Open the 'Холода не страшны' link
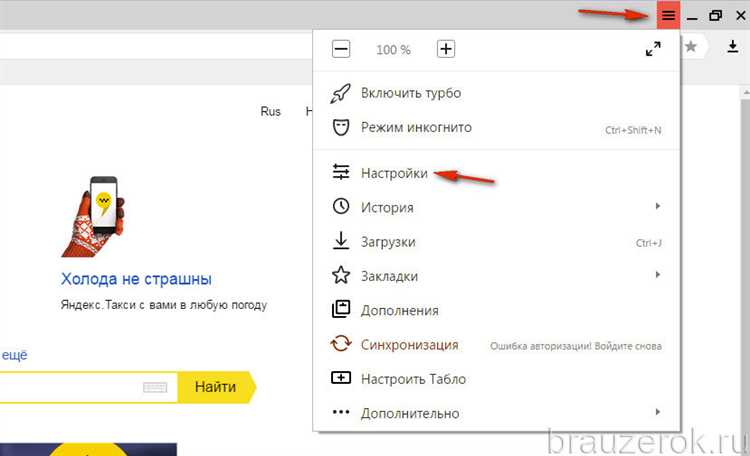The width and height of the screenshot is (750, 456). click(x=136, y=279)
